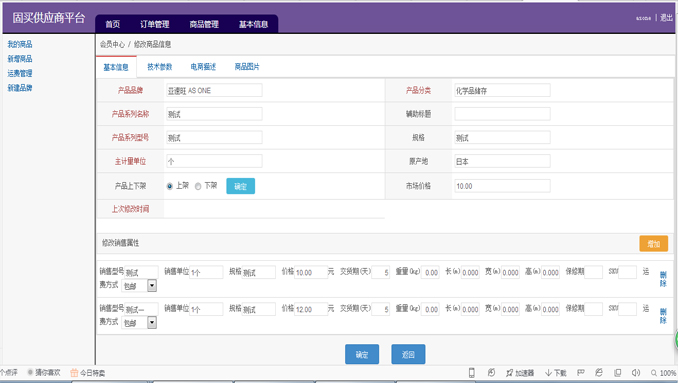Select the 下架 radio button
This screenshot has width=678, height=383.
[198, 186]
